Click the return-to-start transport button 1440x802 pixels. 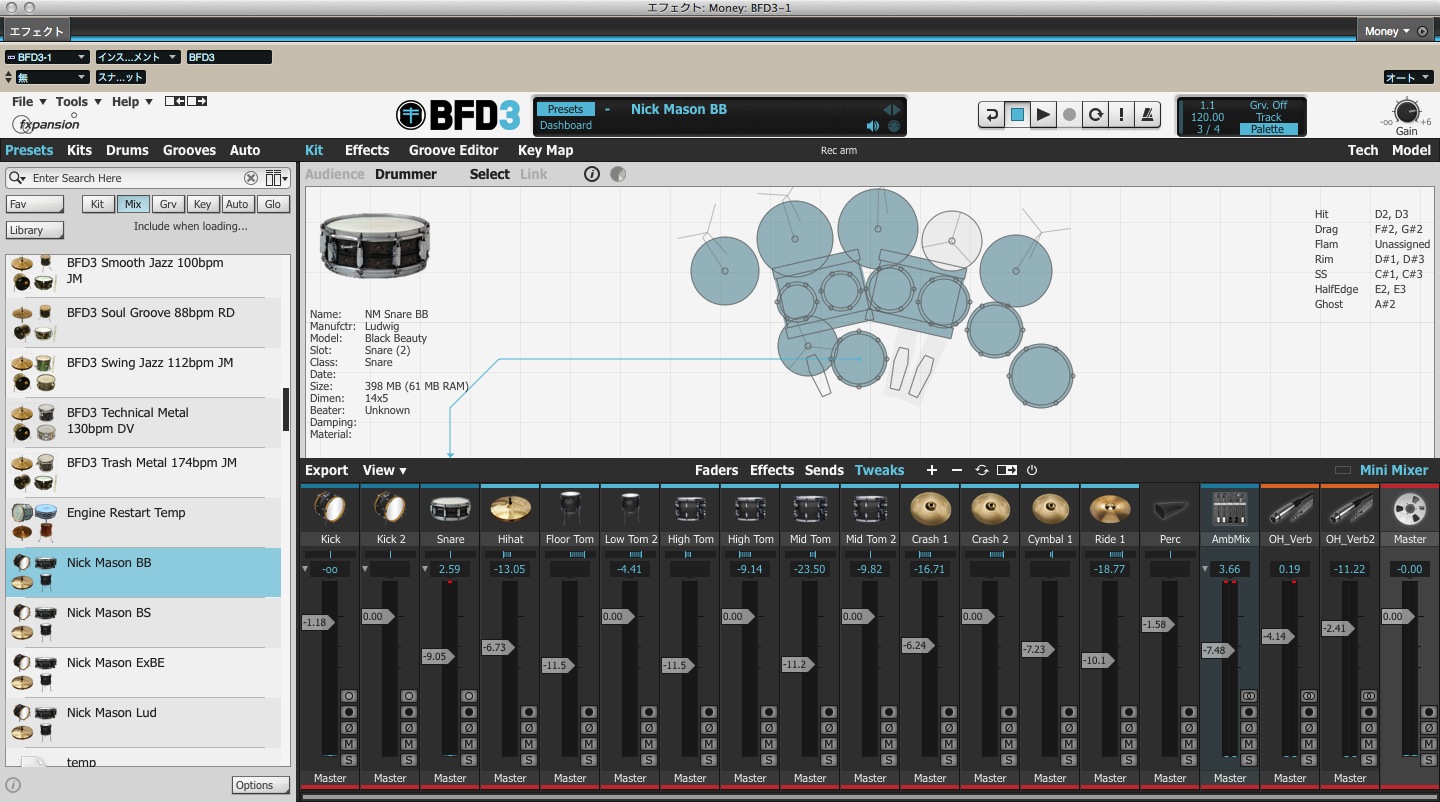click(x=991, y=115)
